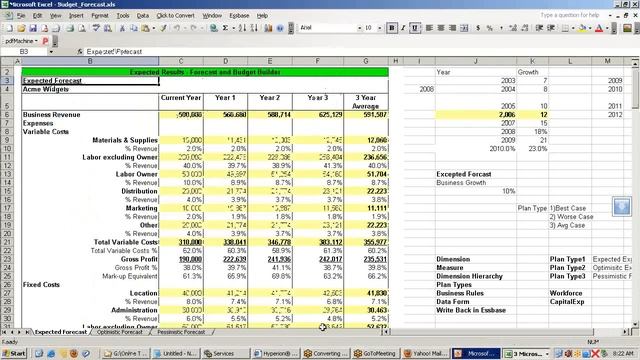
Task: Click the Undo arrow
Action: [176, 28]
